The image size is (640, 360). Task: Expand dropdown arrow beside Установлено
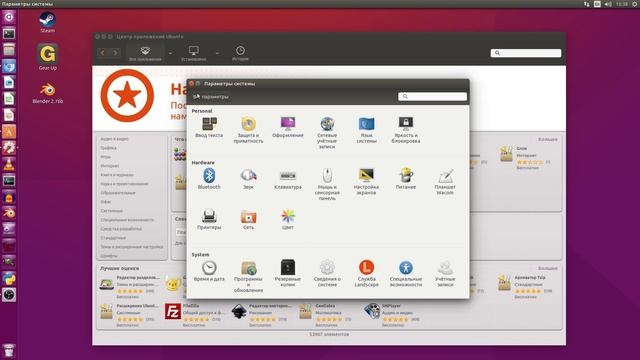click(x=217, y=53)
